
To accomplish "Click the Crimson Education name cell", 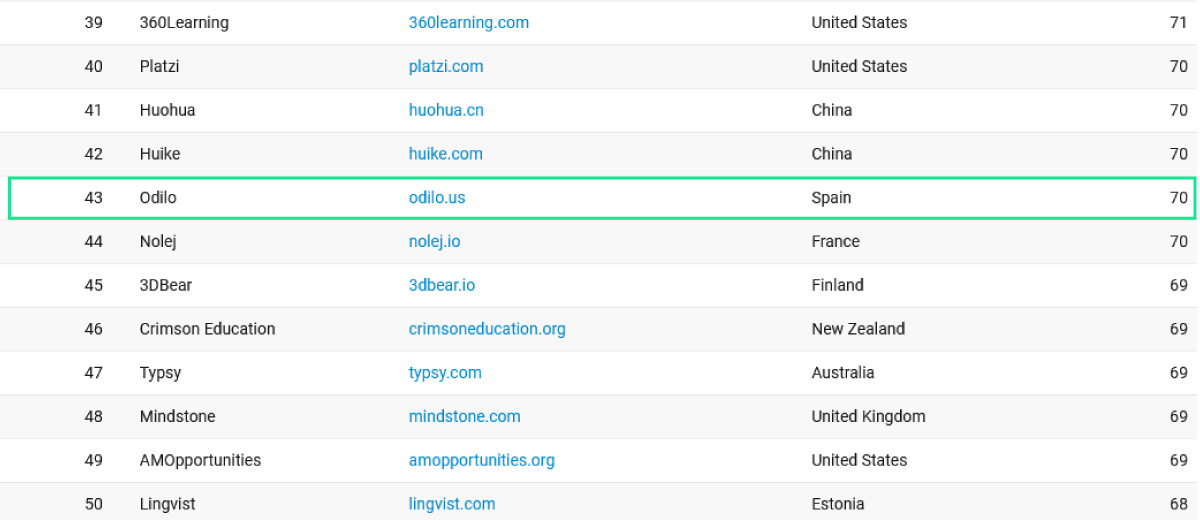I will pos(207,329).
